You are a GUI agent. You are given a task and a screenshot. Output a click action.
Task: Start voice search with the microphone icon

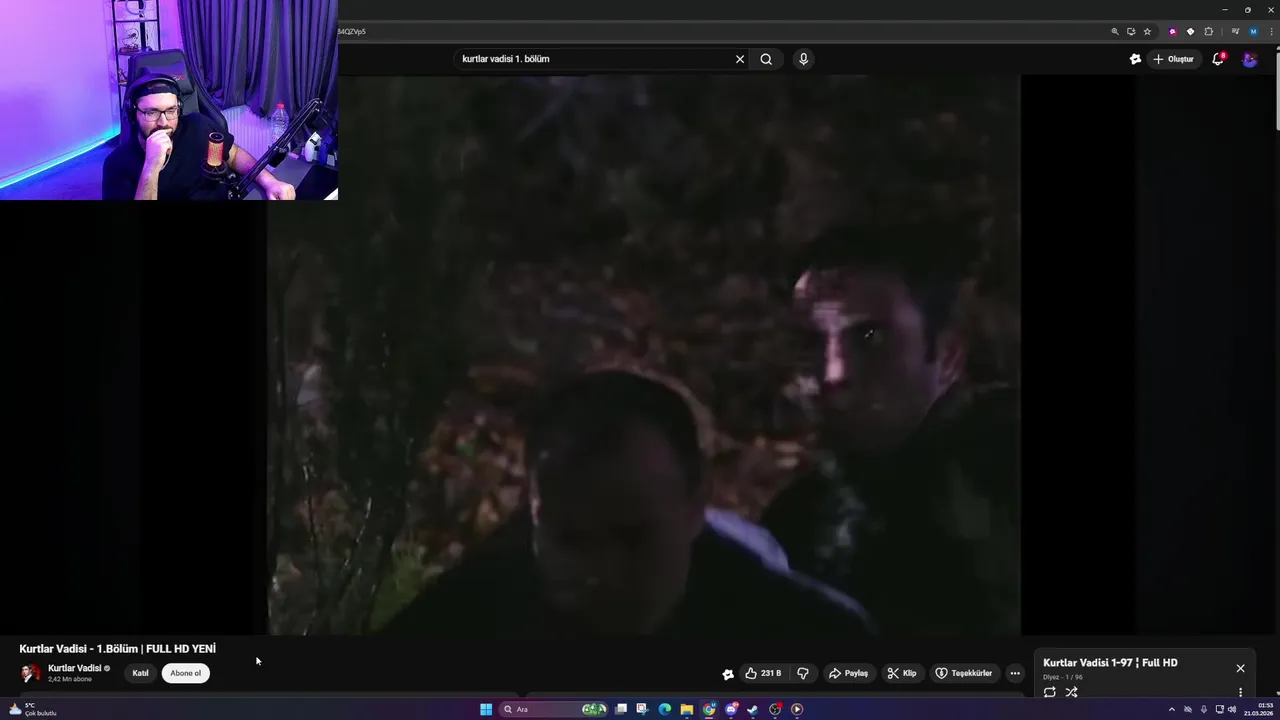click(x=803, y=59)
